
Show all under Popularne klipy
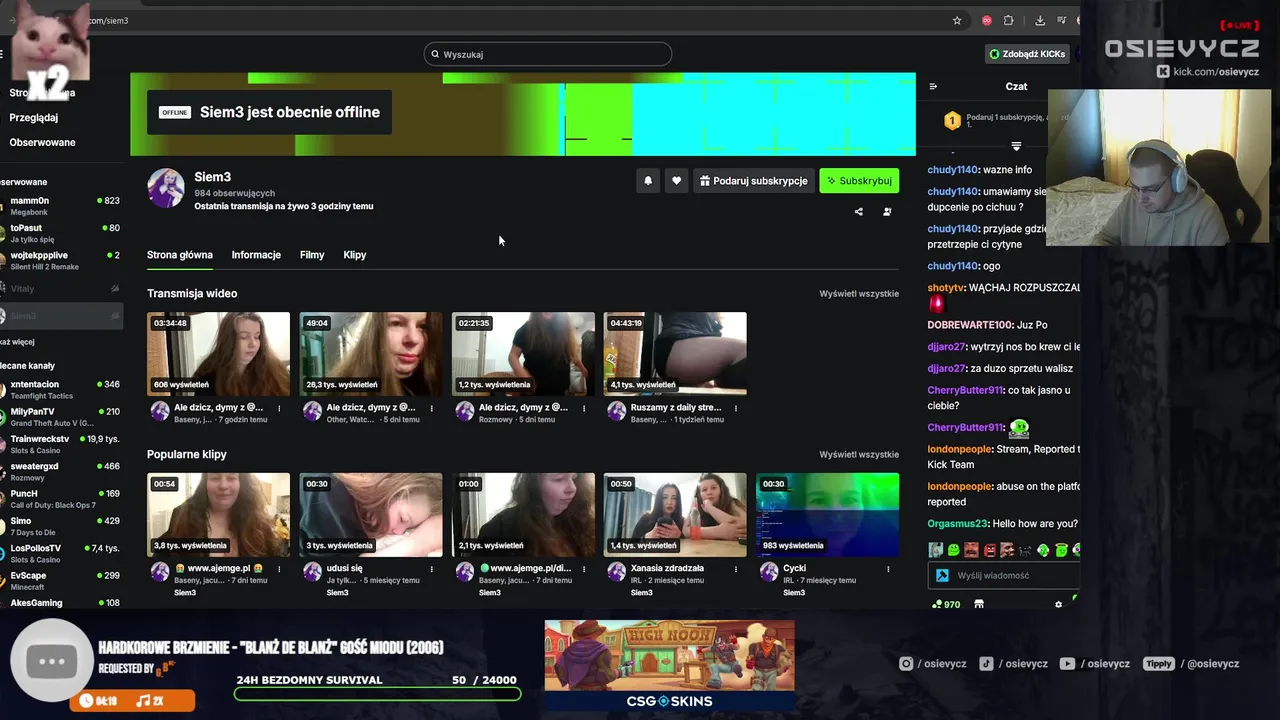(x=859, y=455)
